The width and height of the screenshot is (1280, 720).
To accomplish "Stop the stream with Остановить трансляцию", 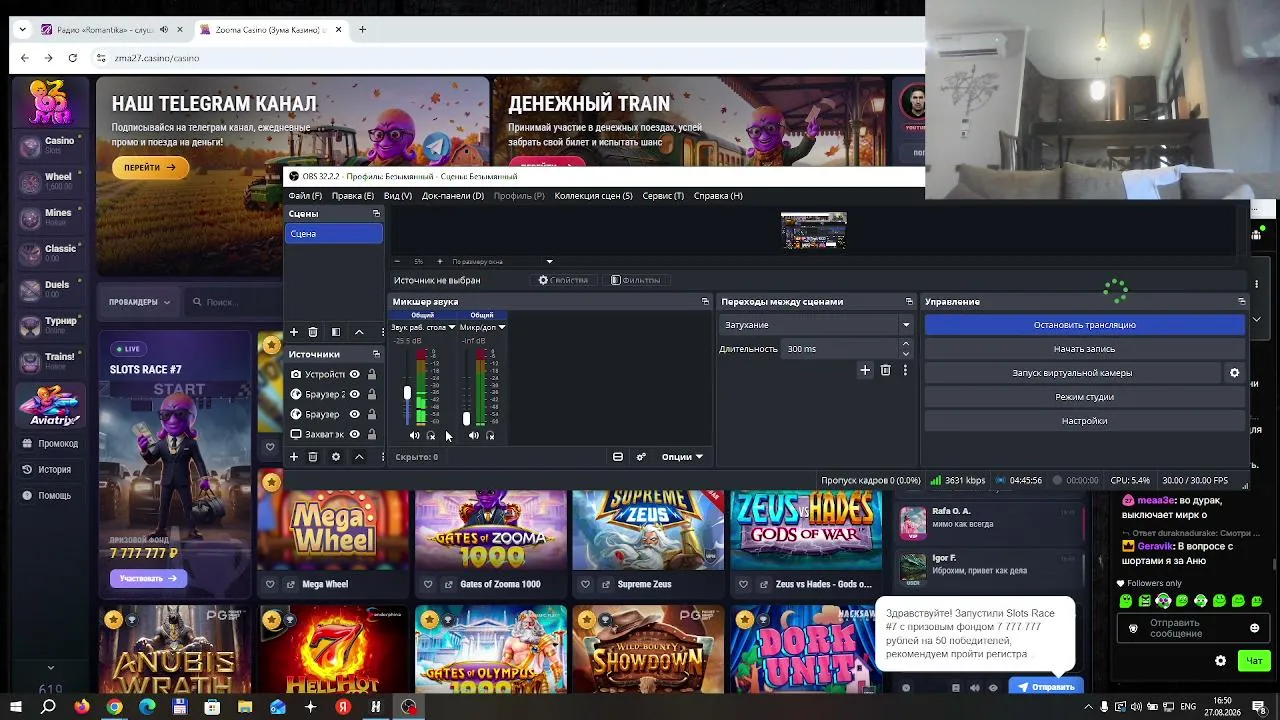I will coord(1085,325).
